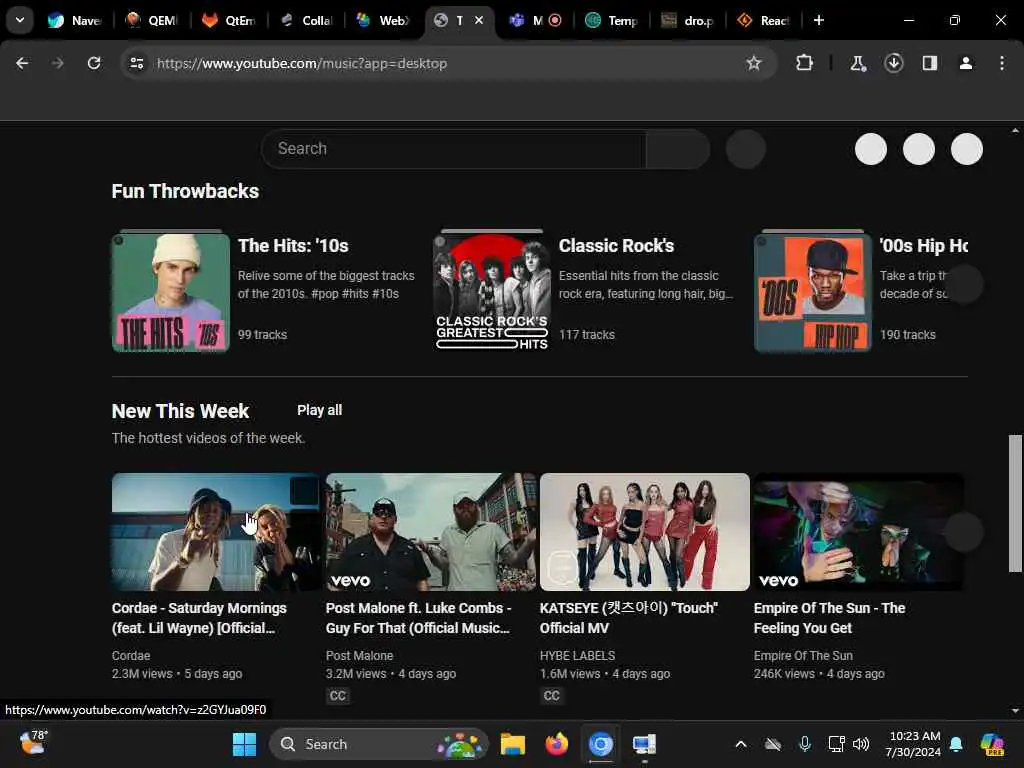This screenshot has height=768, width=1024.
Task: Show next New This Week videos arrow
Action: click(x=964, y=532)
